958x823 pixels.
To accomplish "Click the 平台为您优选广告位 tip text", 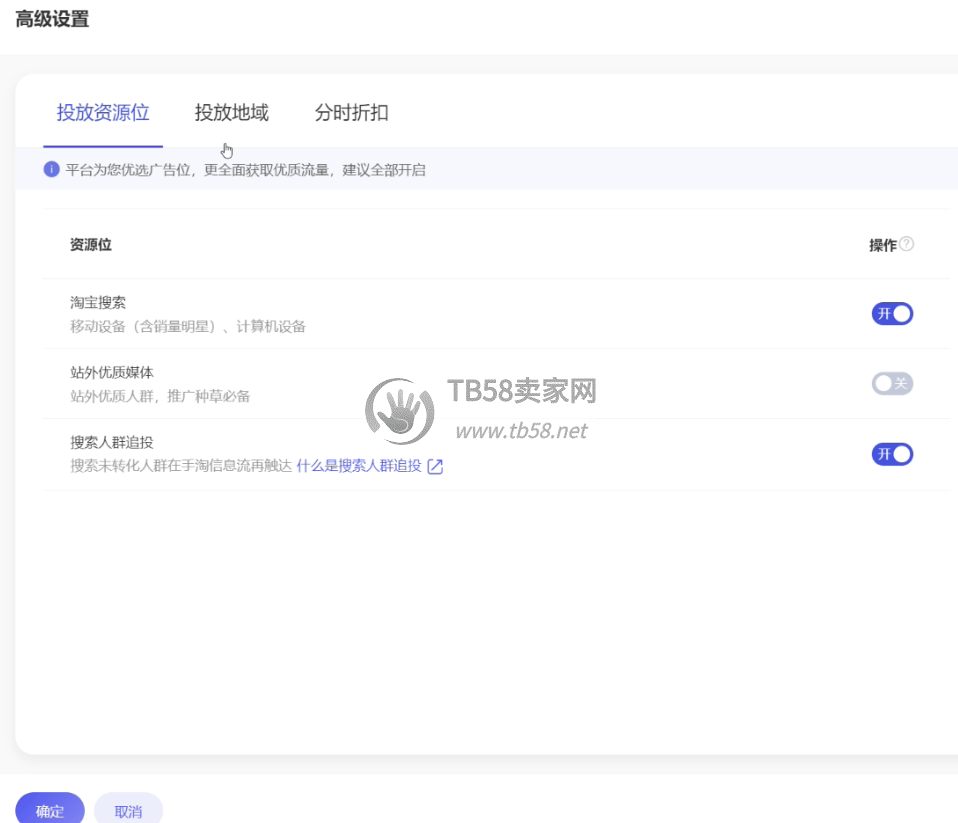I will click(x=245, y=170).
